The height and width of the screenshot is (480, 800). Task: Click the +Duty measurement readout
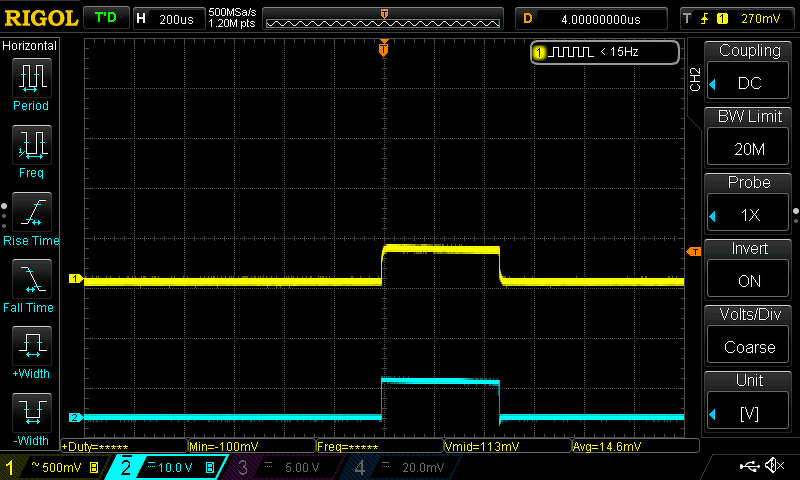pyautogui.click(x=124, y=446)
